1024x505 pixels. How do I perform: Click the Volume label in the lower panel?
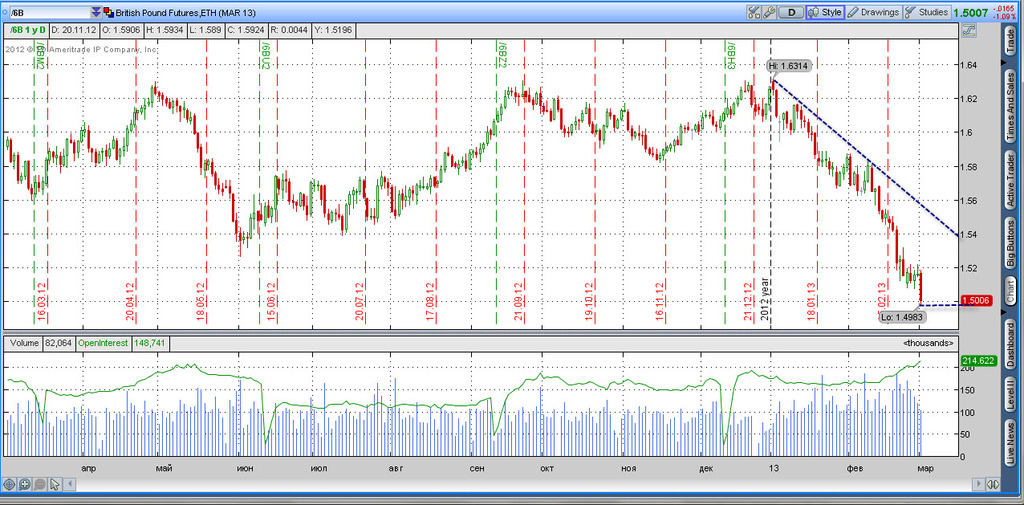tap(24, 342)
